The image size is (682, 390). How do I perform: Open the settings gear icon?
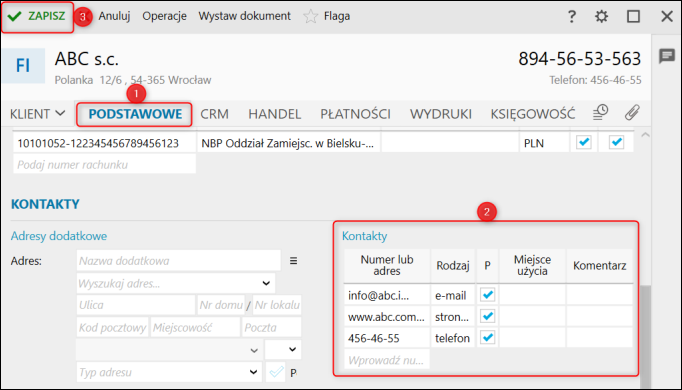point(602,17)
